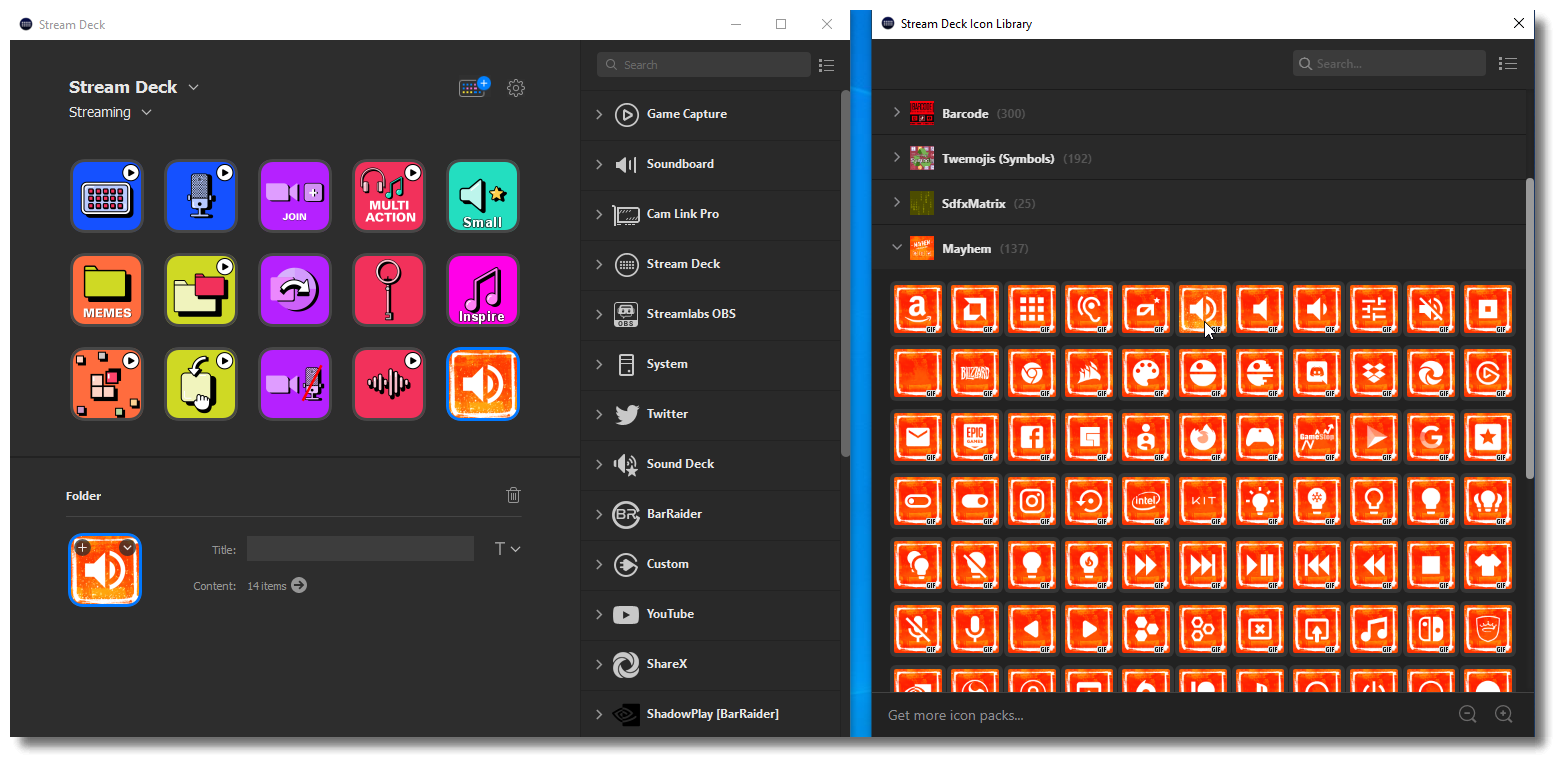Screen dimensions: 1555x757
Task: Expand the Barcode icon pack
Action: [897, 113]
